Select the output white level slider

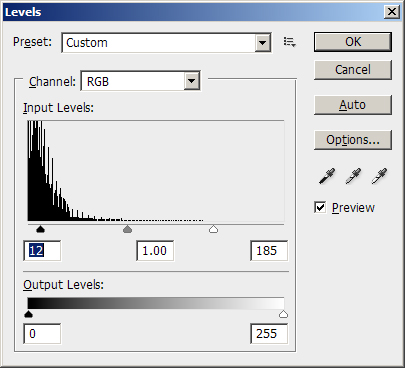[283, 314]
